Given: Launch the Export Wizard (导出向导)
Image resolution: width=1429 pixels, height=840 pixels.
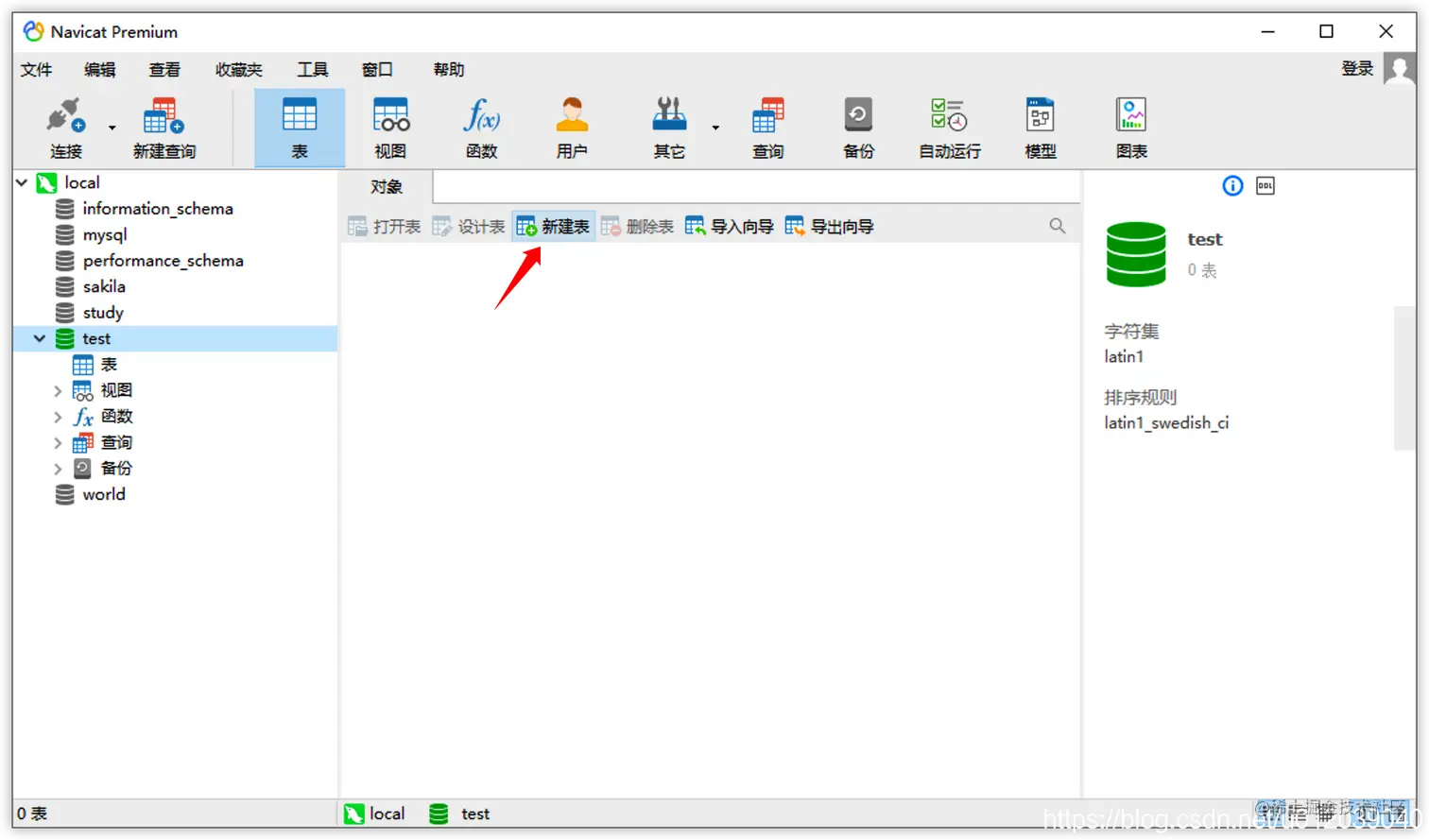Looking at the screenshot, I should click(x=830, y=226).
